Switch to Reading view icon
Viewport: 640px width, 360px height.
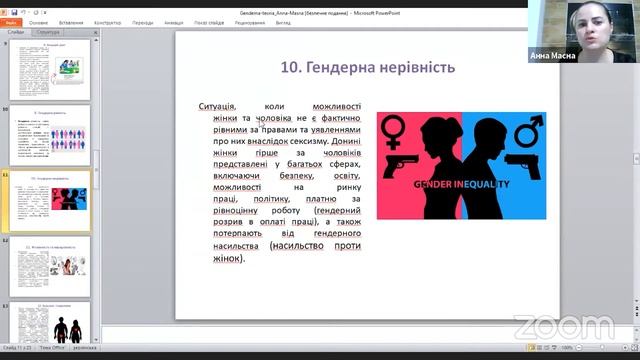547,348
